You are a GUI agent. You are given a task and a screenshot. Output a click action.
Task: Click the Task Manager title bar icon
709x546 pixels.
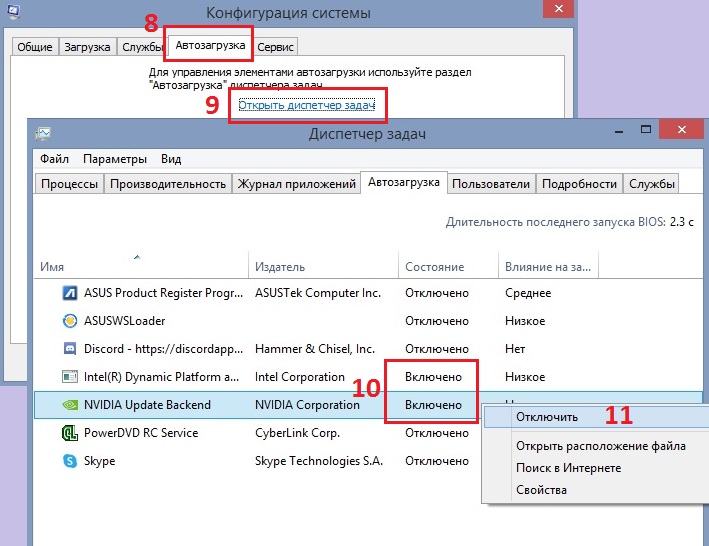click(x=44, y=133)
